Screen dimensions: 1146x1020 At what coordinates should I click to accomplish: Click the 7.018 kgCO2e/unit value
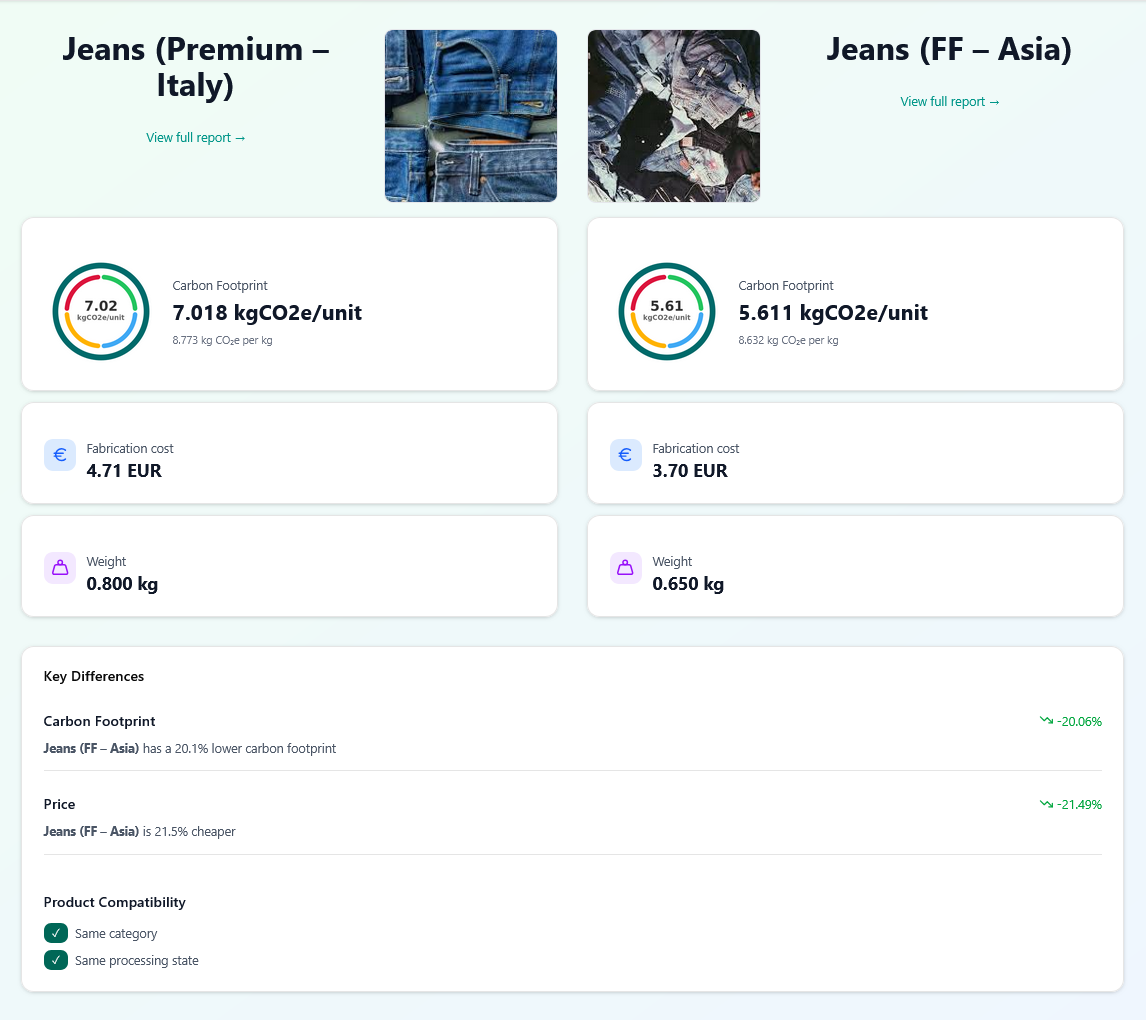coord(267,313)
